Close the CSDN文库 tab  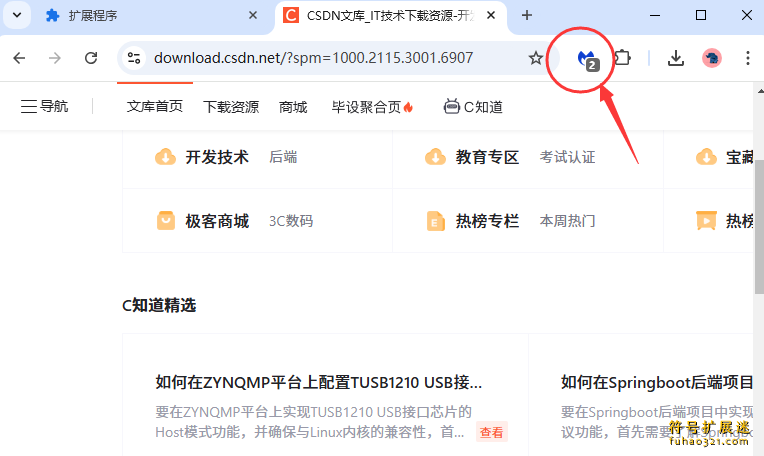tap(491, 16)
